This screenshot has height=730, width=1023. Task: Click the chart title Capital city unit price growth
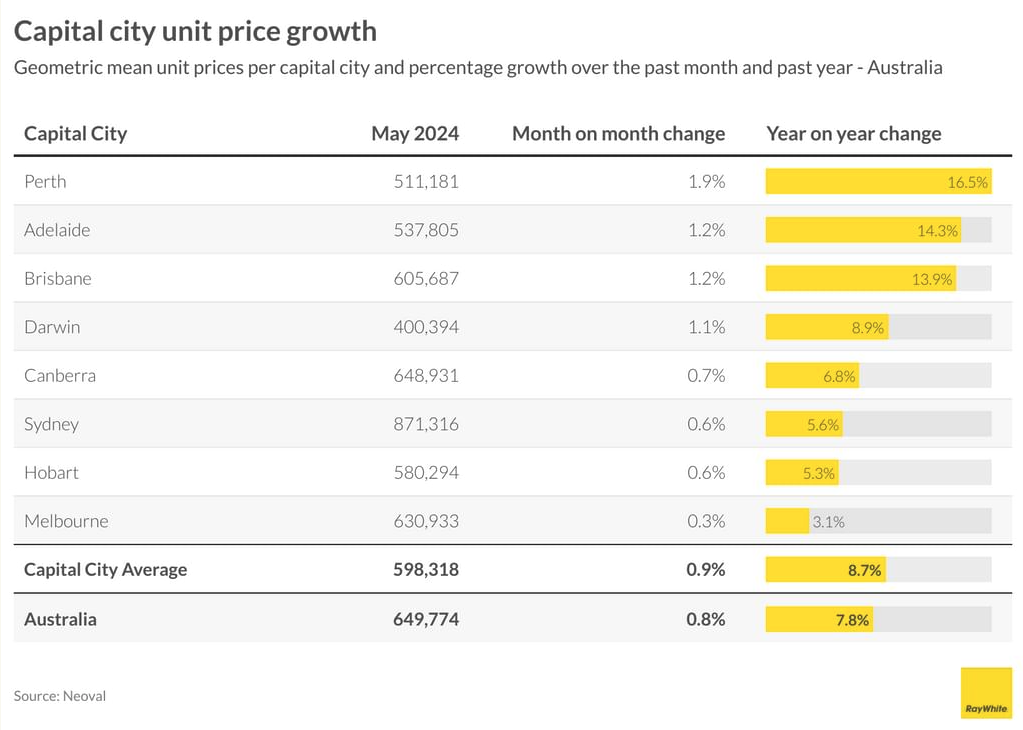click(195, 31)
